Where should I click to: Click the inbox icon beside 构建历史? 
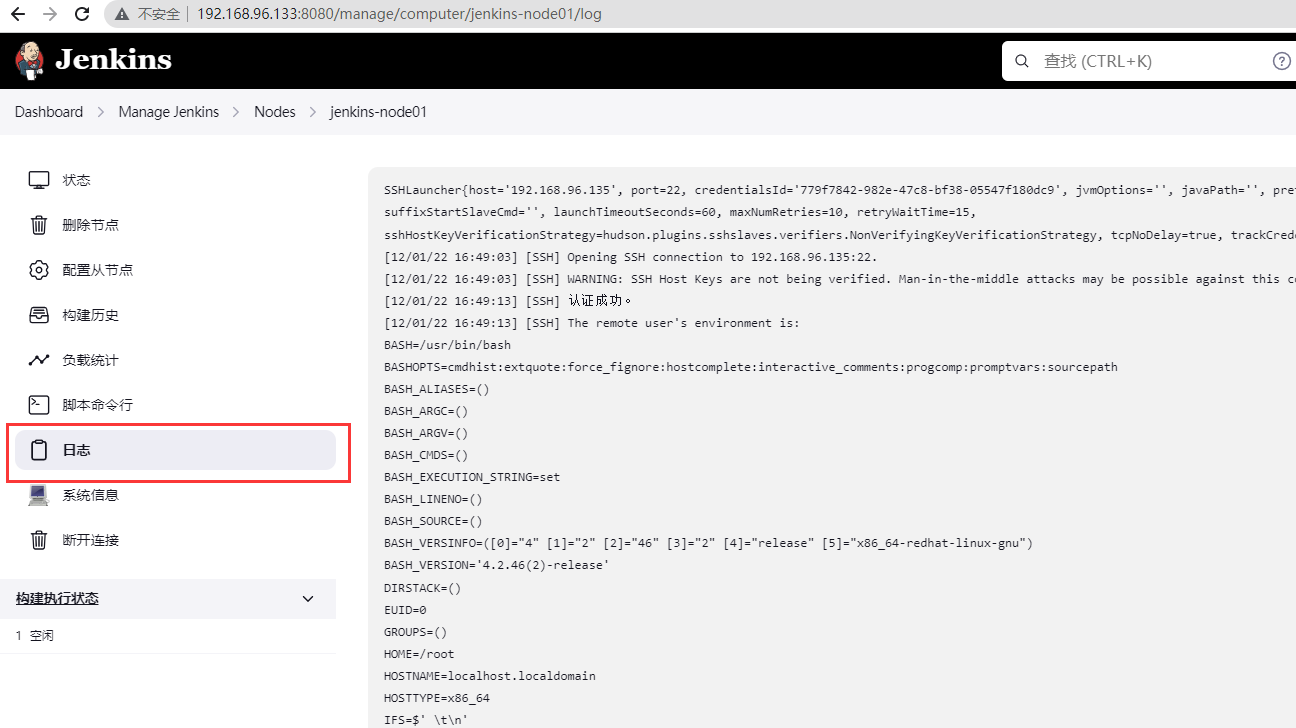pyautogui.click(x=39, y=315)
